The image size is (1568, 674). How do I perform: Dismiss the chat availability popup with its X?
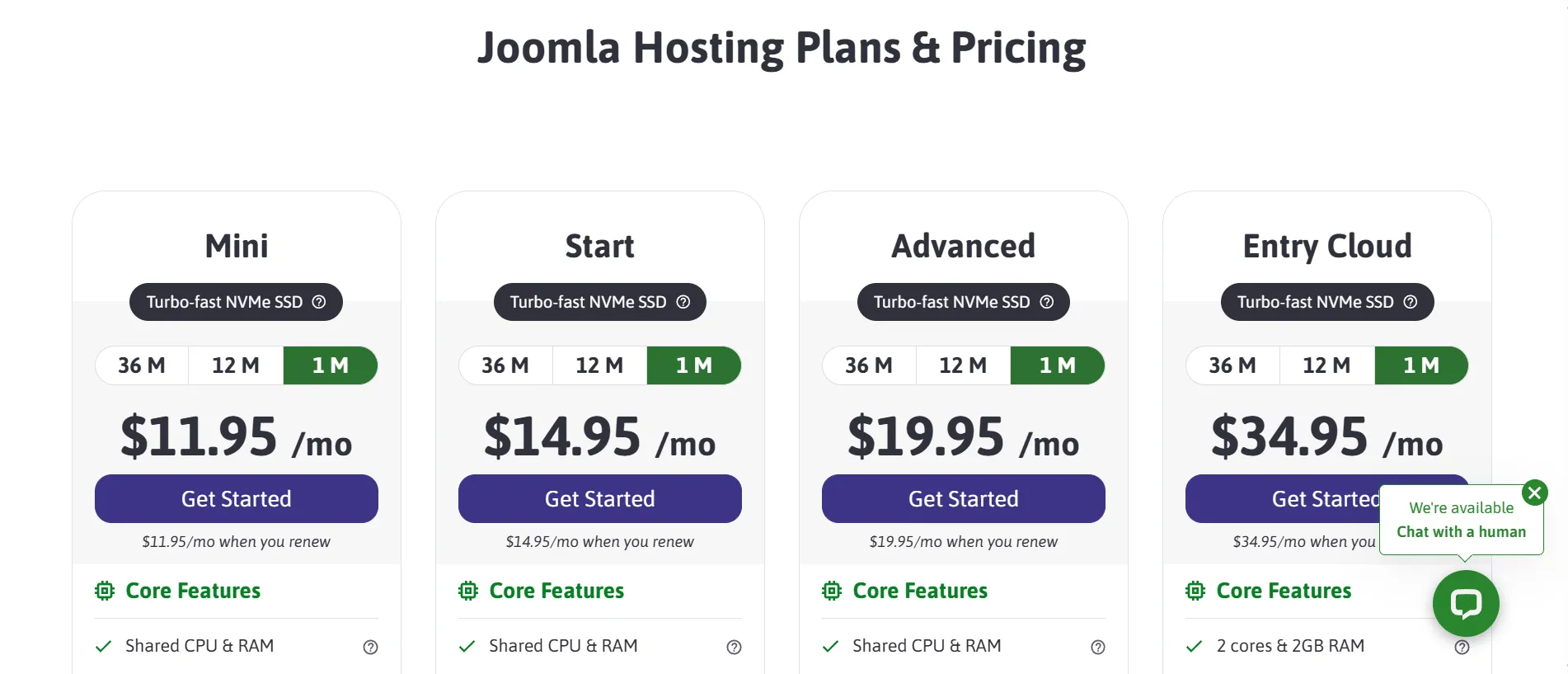tap(1534, 493)
